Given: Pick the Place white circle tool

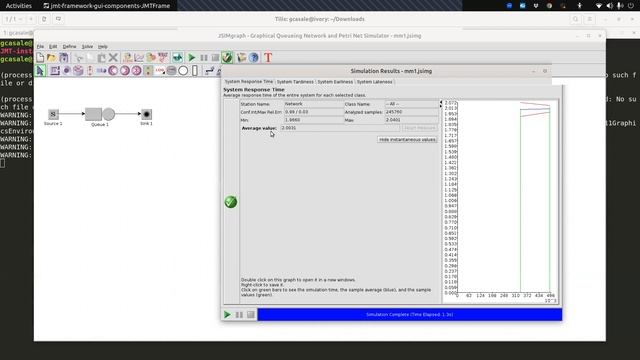Looking at the screenshot, I should pyautogui.click(x=183, y=71).
